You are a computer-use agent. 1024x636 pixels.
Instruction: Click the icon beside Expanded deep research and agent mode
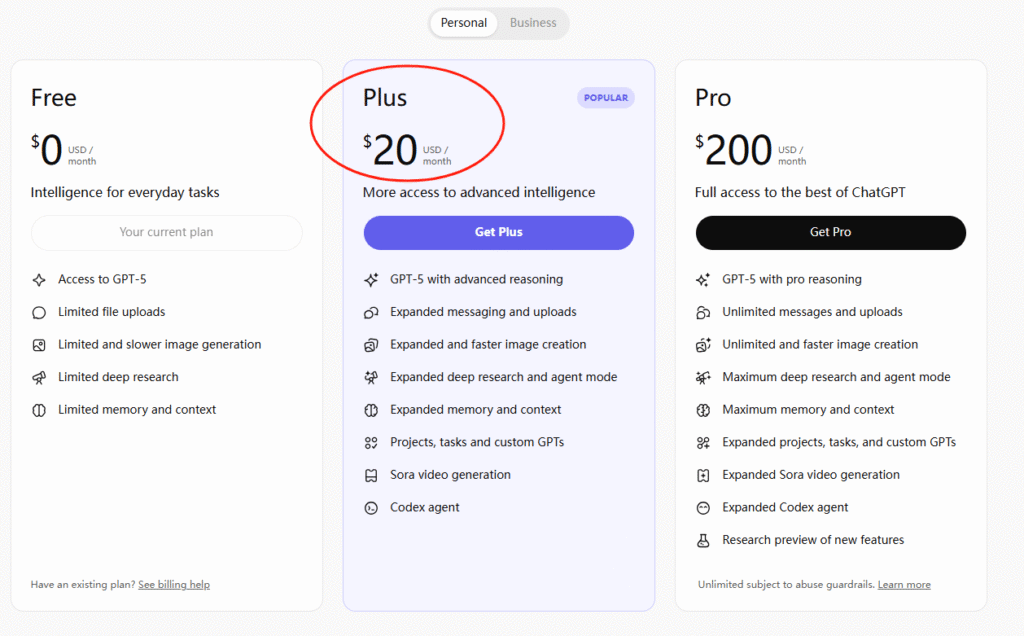coord(371,378)
